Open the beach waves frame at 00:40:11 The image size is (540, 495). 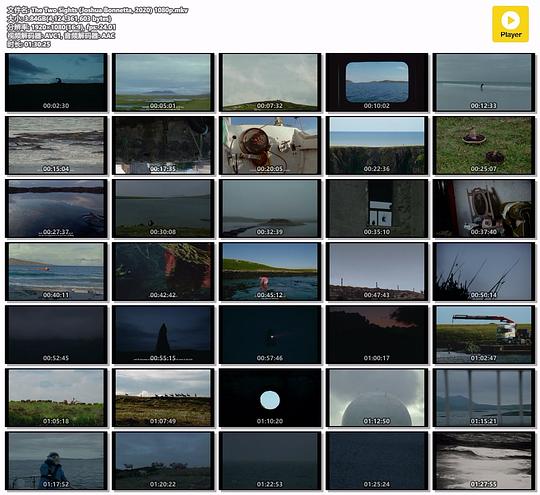[56, 271]
